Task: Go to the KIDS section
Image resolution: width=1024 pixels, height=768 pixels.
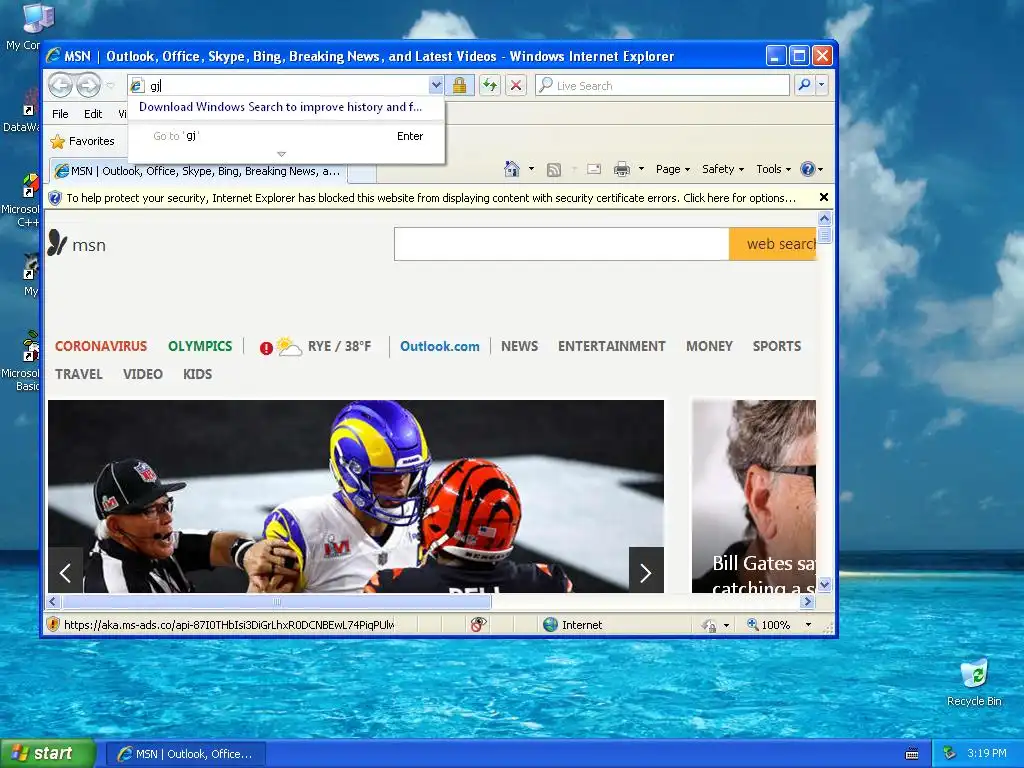Action: coord(197,374)
